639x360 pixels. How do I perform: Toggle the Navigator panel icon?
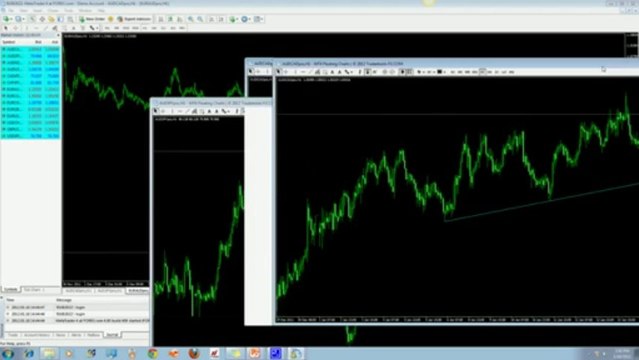(x=51, y=19)
